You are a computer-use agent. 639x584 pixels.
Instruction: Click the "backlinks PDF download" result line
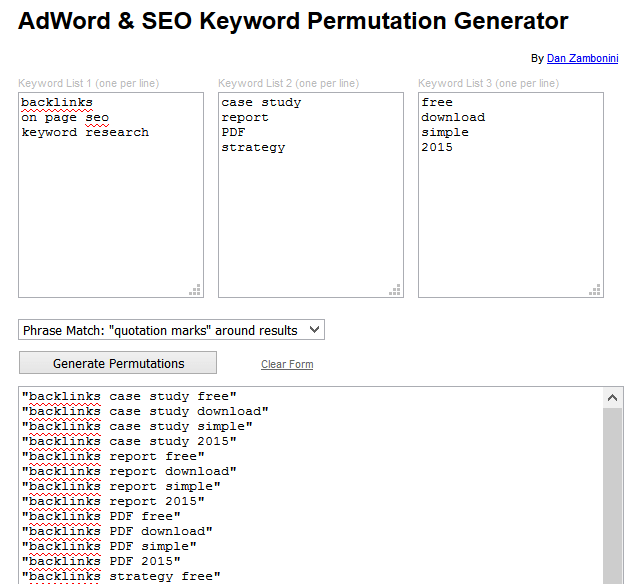[117, 531]
